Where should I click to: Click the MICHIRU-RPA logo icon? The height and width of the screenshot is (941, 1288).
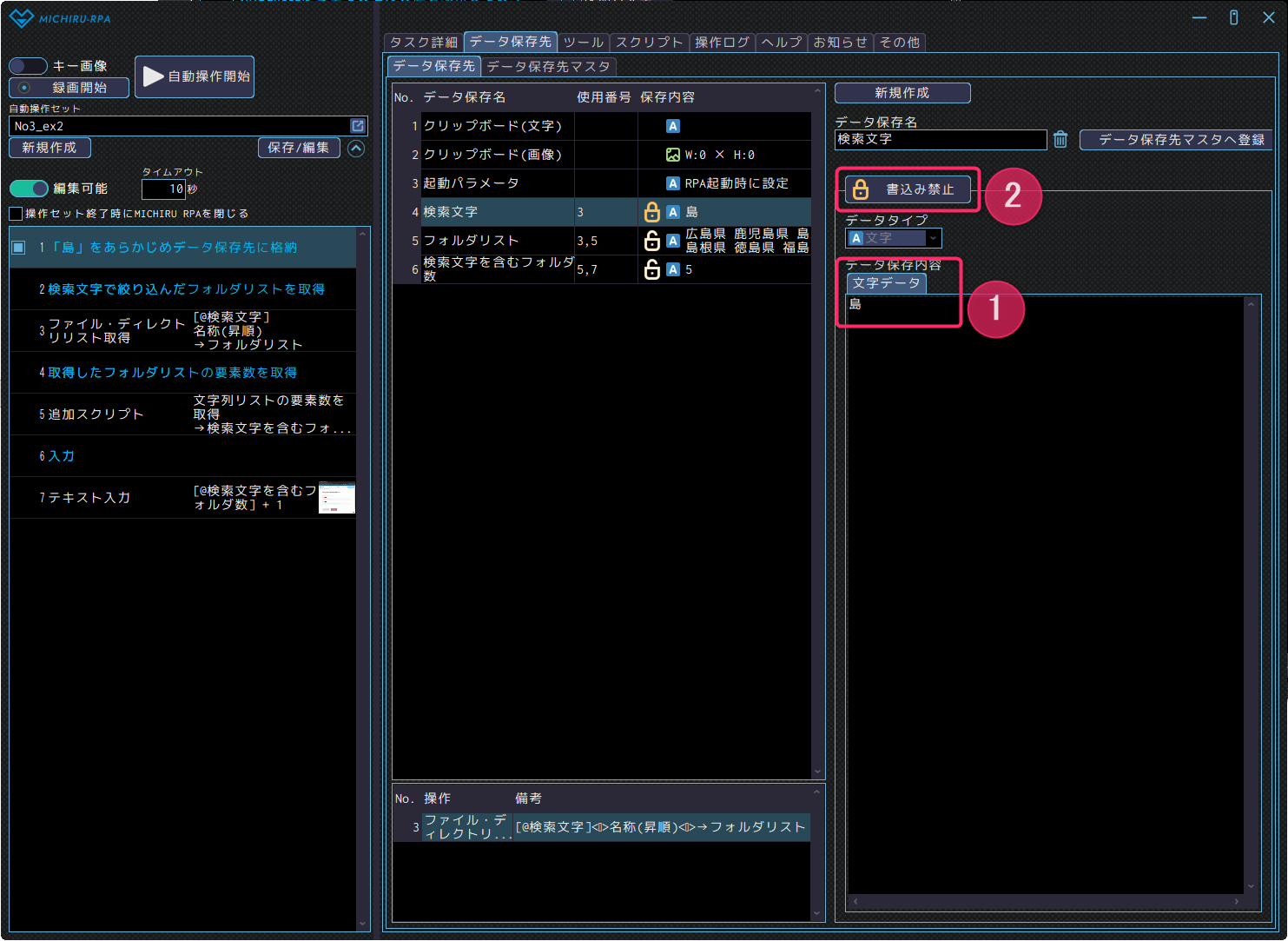click(x=21, y=18)
